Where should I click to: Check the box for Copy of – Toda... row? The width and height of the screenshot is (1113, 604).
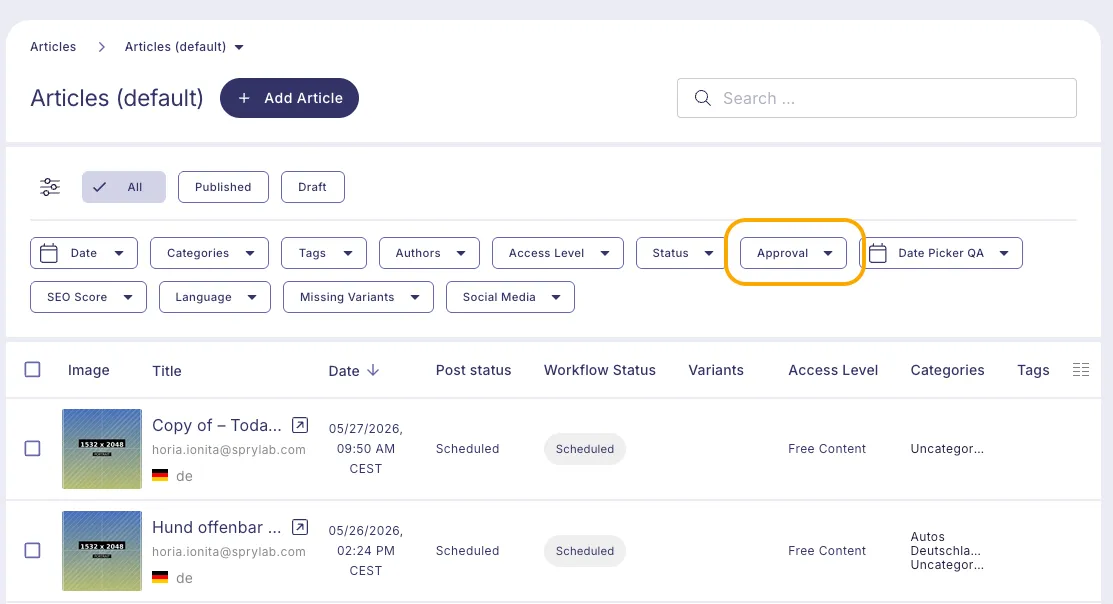(x=33, y=449)
